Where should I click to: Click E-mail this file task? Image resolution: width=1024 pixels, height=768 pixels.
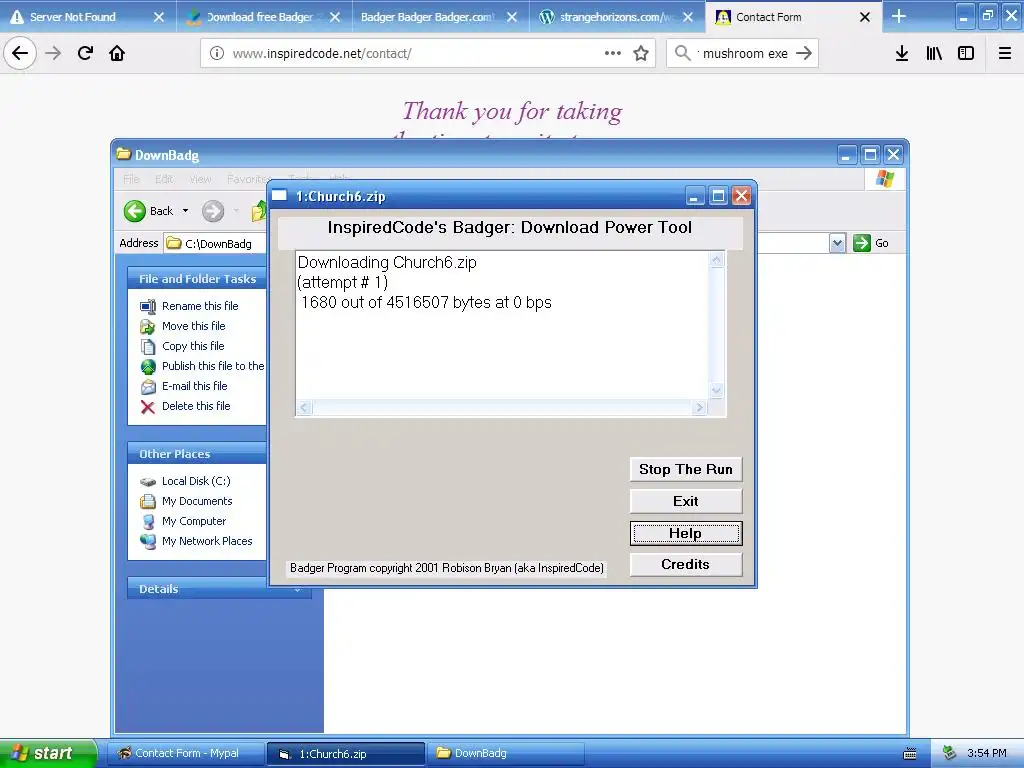(195, 386)
